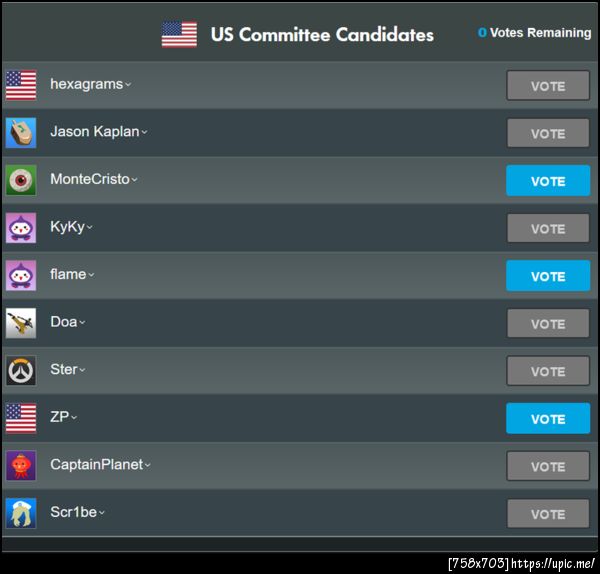600x574 pixels.
Task: Toggle the blue VOTE button for MonteCristo
Action: 548,181
